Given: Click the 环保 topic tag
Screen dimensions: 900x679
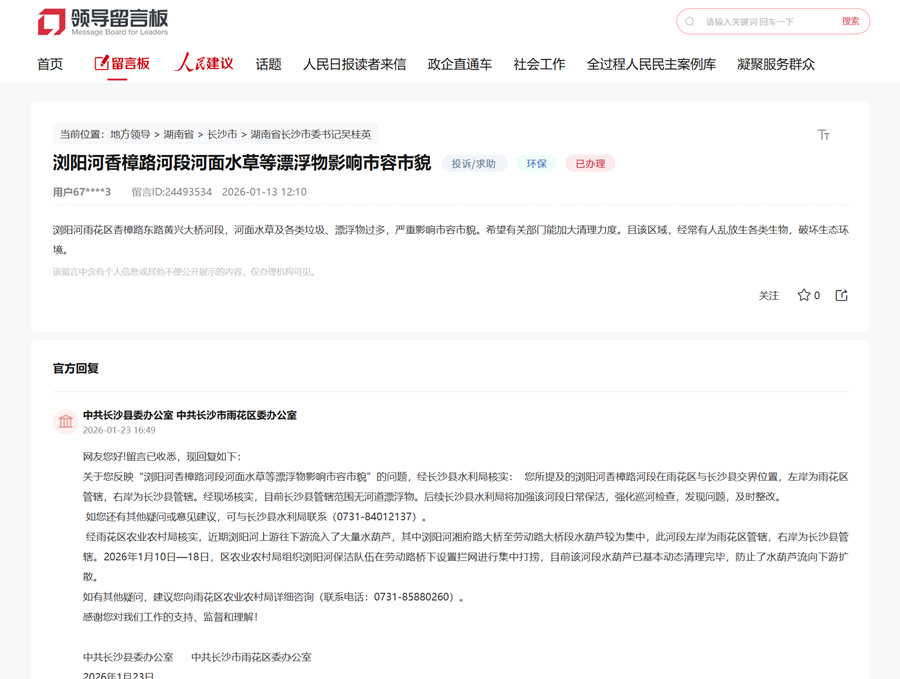Looking at the screenshot, I should (x=535, y=162).
